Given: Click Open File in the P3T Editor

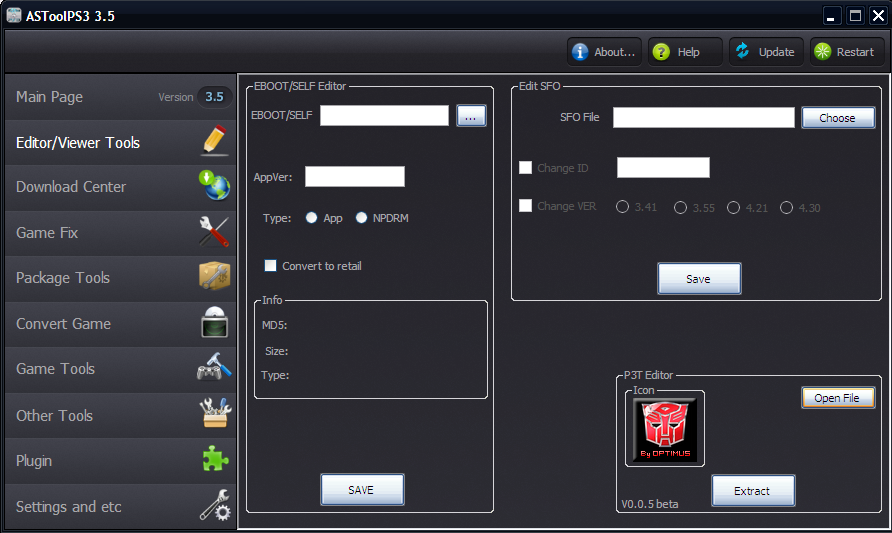Looking at the screenshot, I should 838,398.
